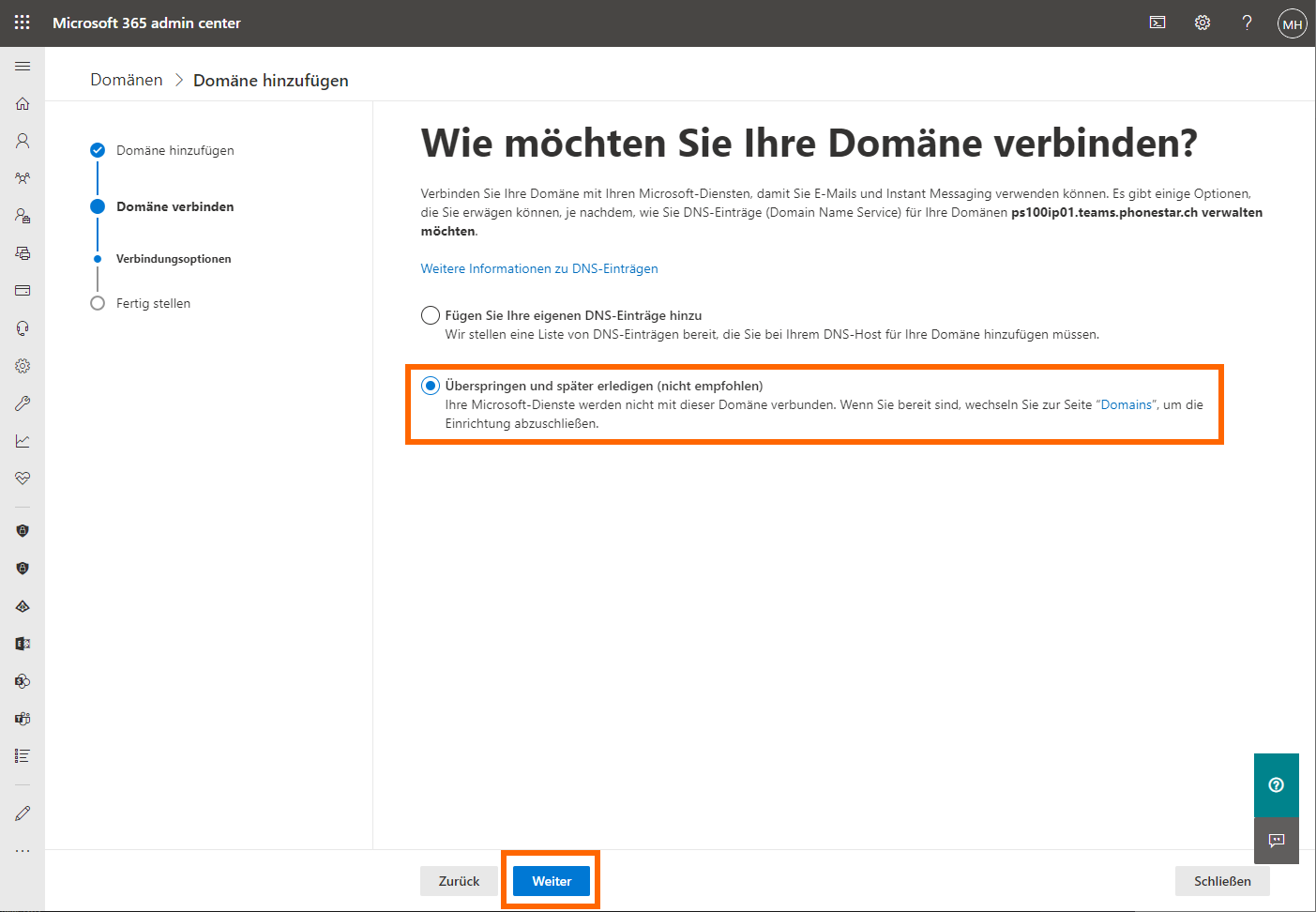
Task: Select 'Fügen Sie Ihre eigenen DNS-Einträge hinzu' radio
Action: [431, 315]
